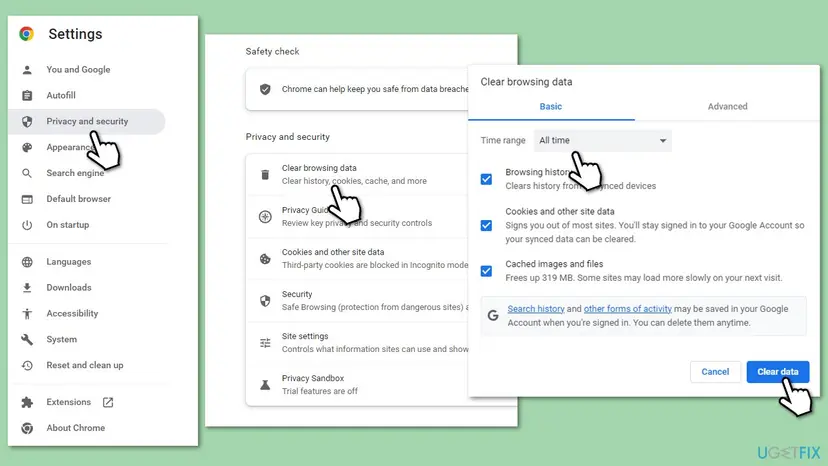Switch to the Basic tab
The height and width of the screenshot is (466, 828).
[x=551, y=107]
